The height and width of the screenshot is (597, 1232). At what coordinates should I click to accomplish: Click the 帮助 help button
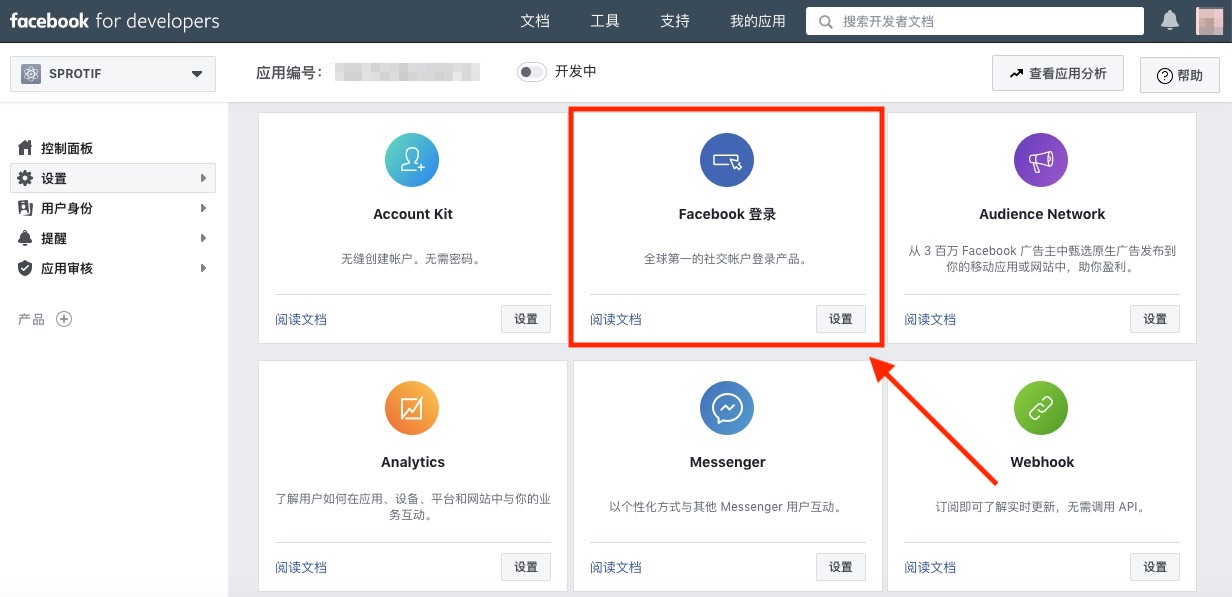[1180, 75]
